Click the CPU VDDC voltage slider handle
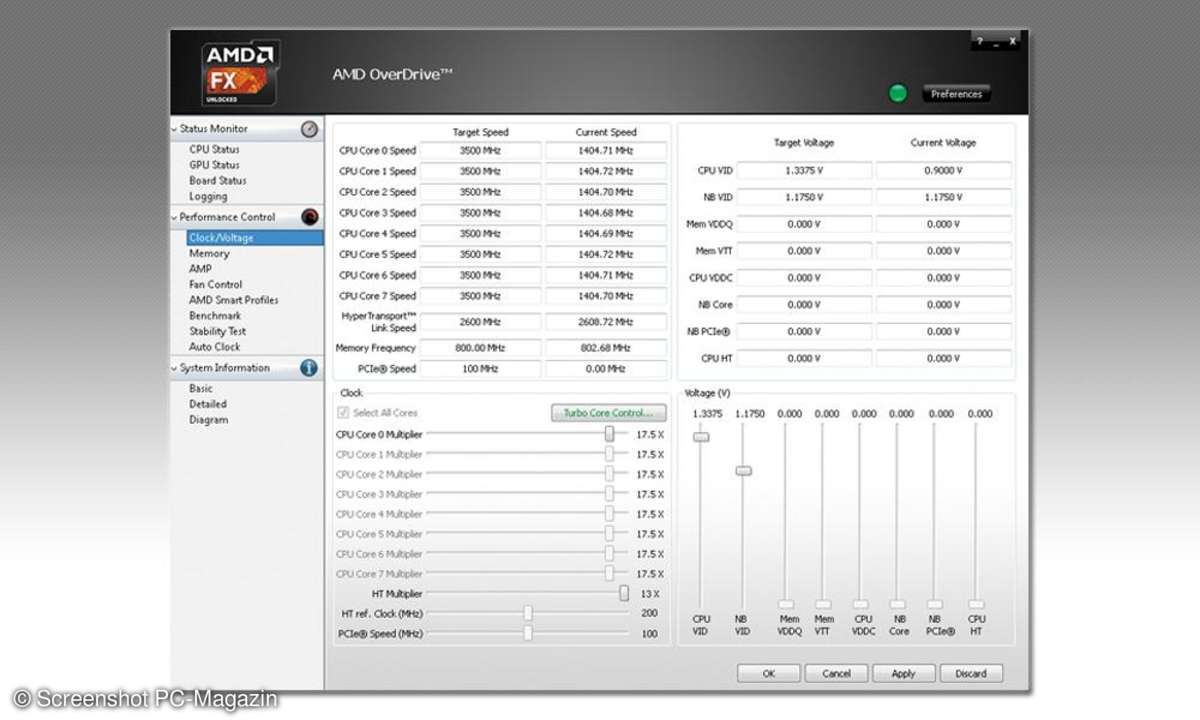This screenshot has height=720, width=1200. coord(860,604)
